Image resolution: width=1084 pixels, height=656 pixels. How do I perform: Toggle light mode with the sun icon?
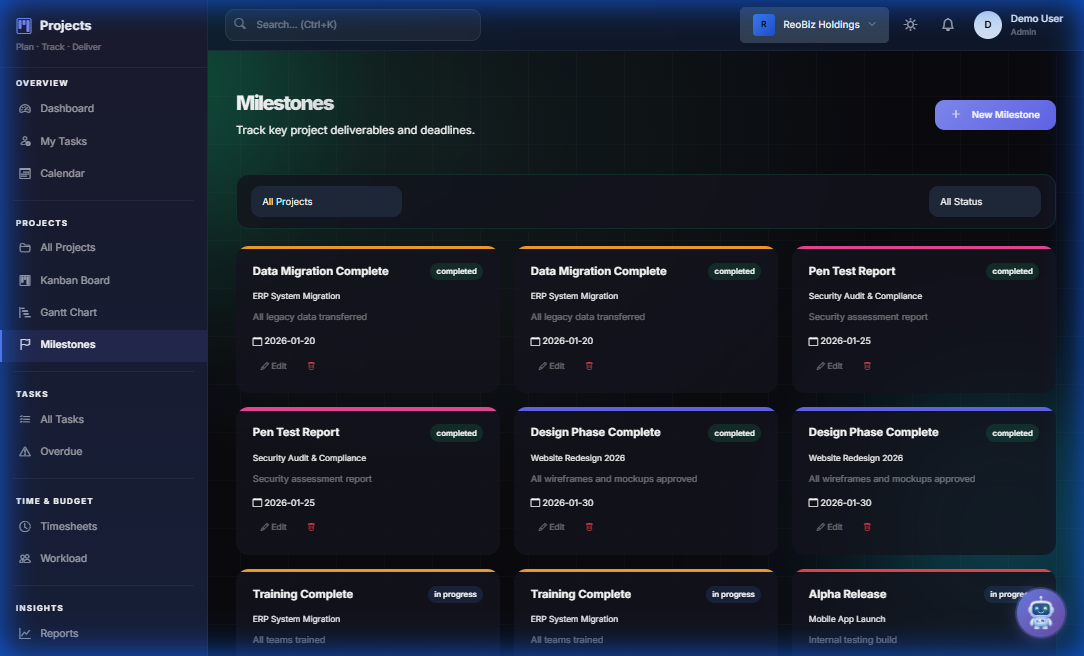click(910, 24)
